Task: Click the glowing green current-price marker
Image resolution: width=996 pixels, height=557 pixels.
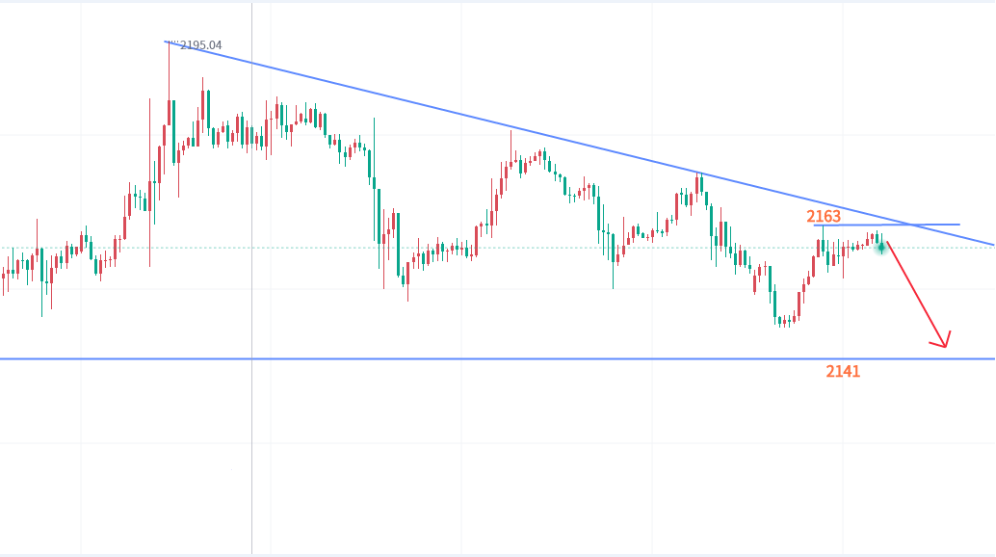Action: click(x=880, y=246)
